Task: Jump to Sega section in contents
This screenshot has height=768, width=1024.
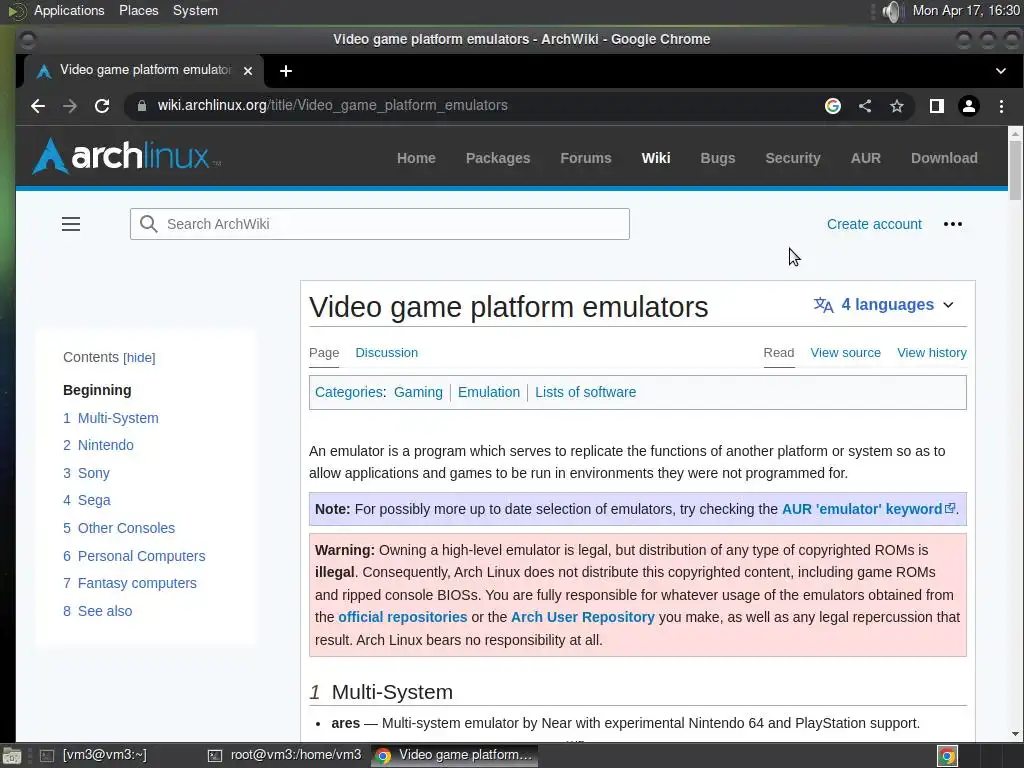Action: coord(87,500)
